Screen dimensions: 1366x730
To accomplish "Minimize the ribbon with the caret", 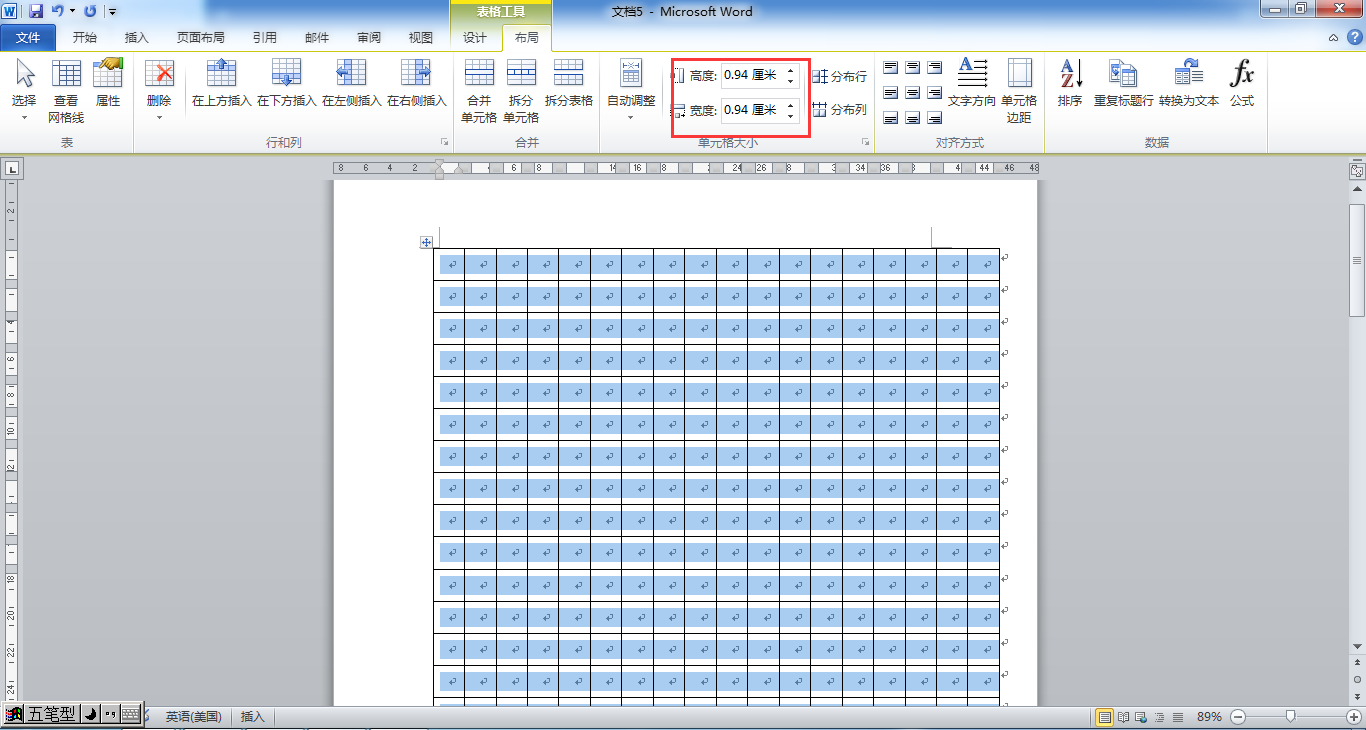I will [x=1333, y=38].
